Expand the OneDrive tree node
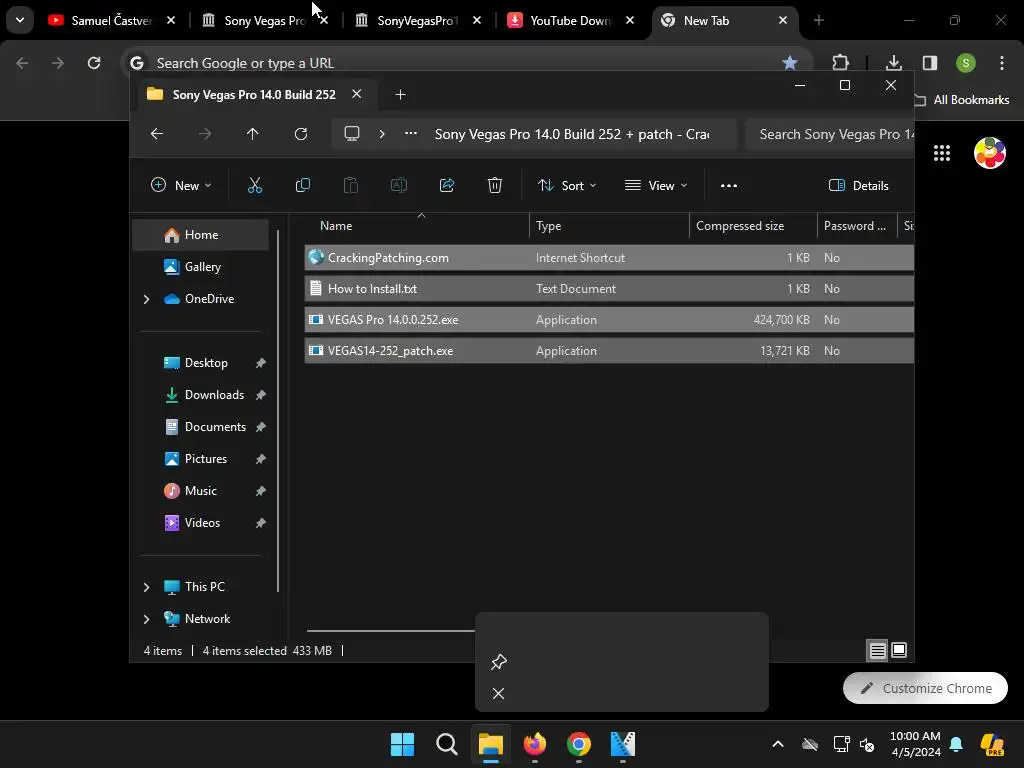 coord(146,299)
